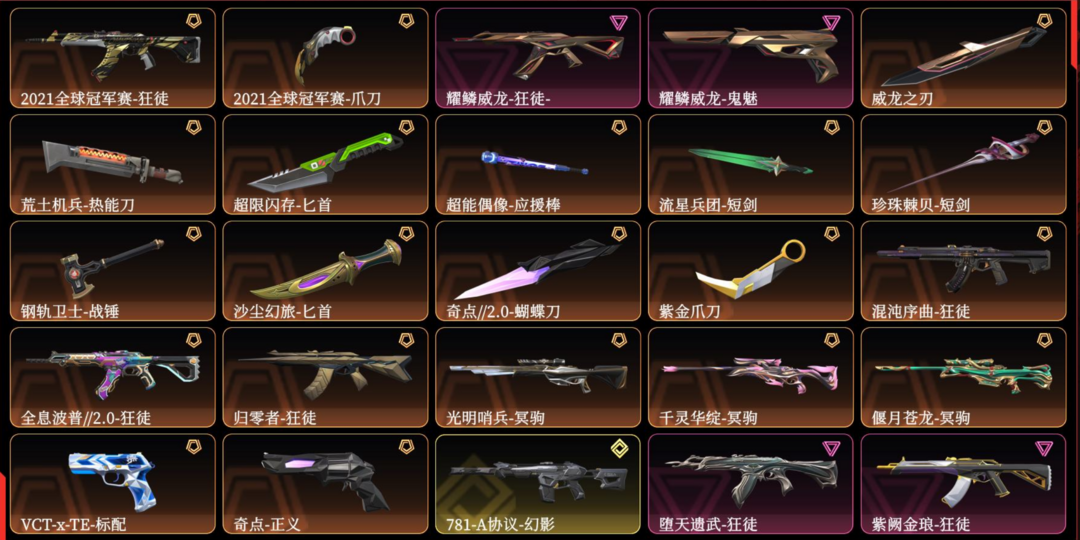Viewport: 1080px width, 540px height.
Task: Click the pink triangle tier icon on 堕天遗武-狂徒
Action: point(831,448)
